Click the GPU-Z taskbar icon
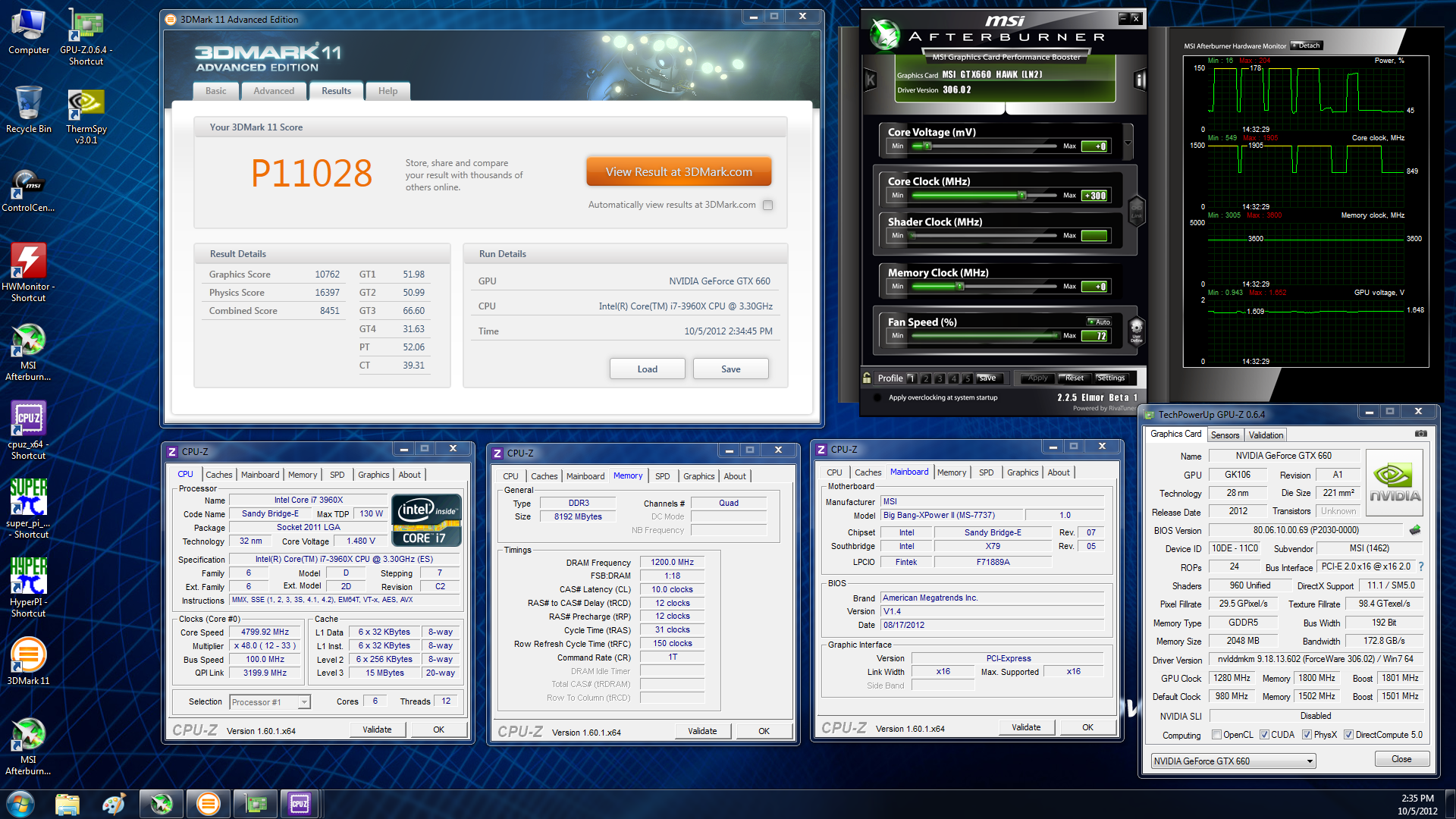Viewport: 1456px width, 819px height. tap(256, 804)
